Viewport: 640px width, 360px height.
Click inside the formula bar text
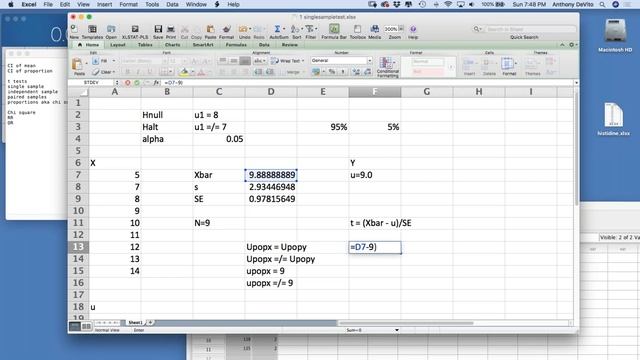173,83
